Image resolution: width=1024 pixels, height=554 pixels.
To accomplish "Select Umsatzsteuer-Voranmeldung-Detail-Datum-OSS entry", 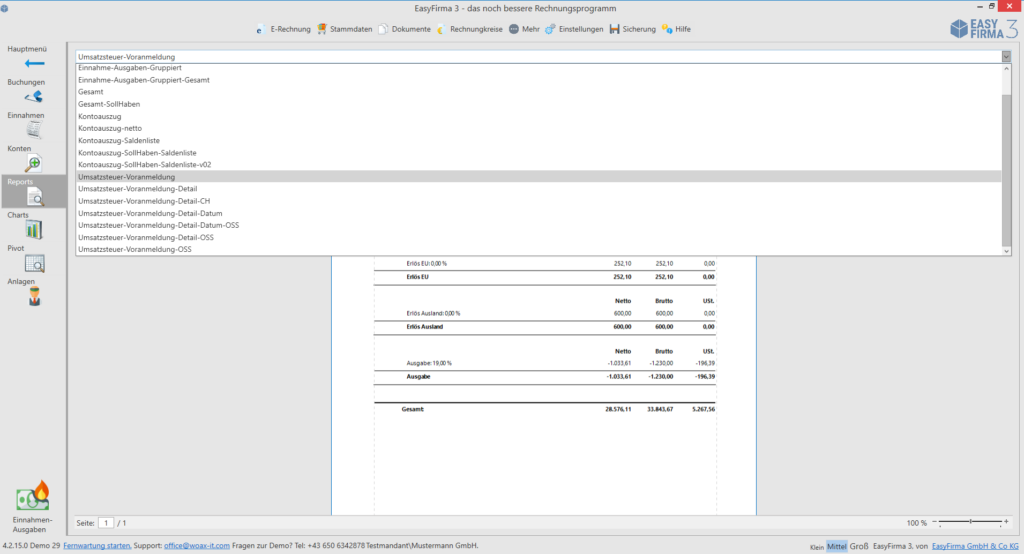I will pyautogui.click(x=538, y=225).
